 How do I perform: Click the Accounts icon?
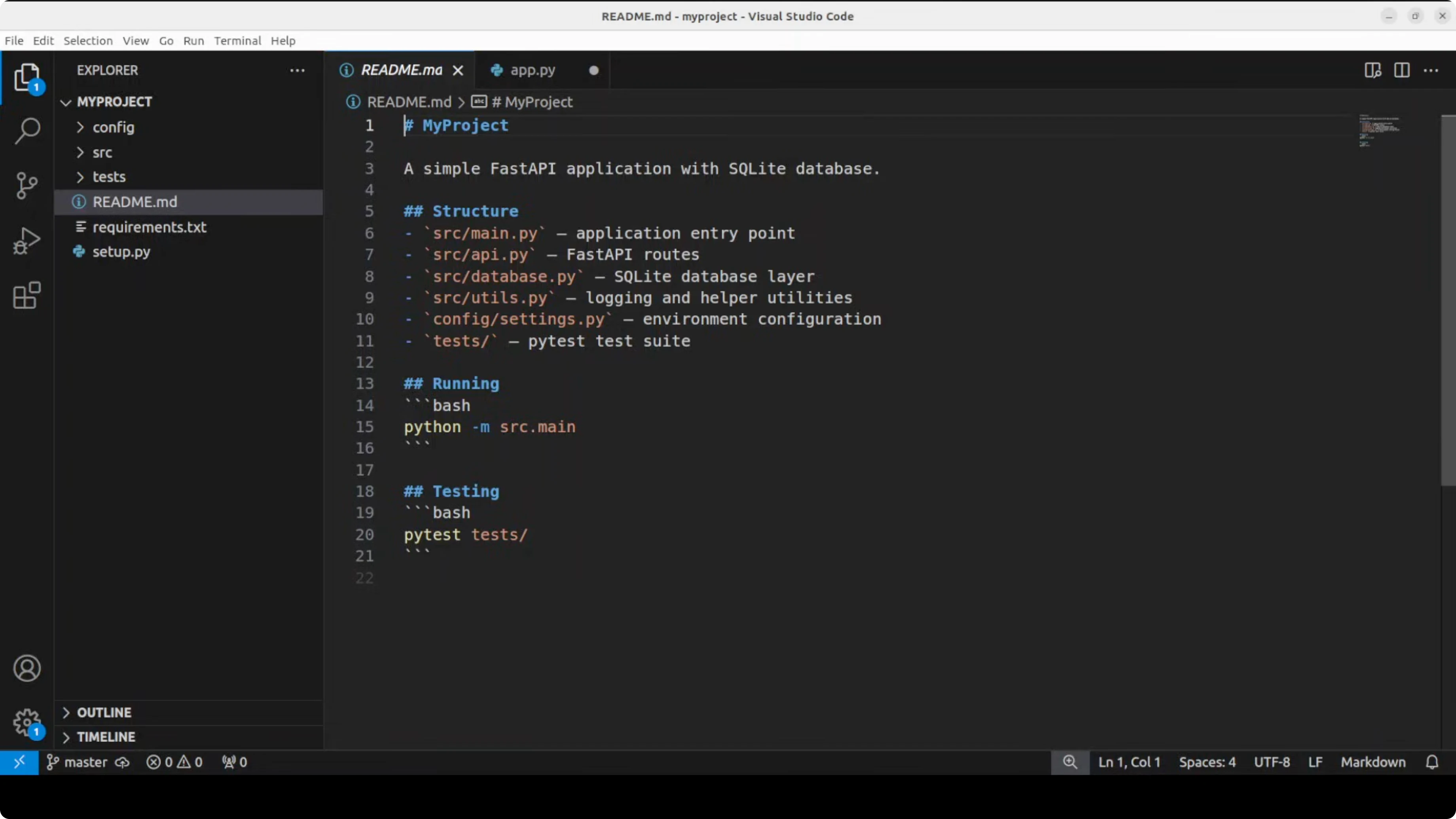pos(27,668)
